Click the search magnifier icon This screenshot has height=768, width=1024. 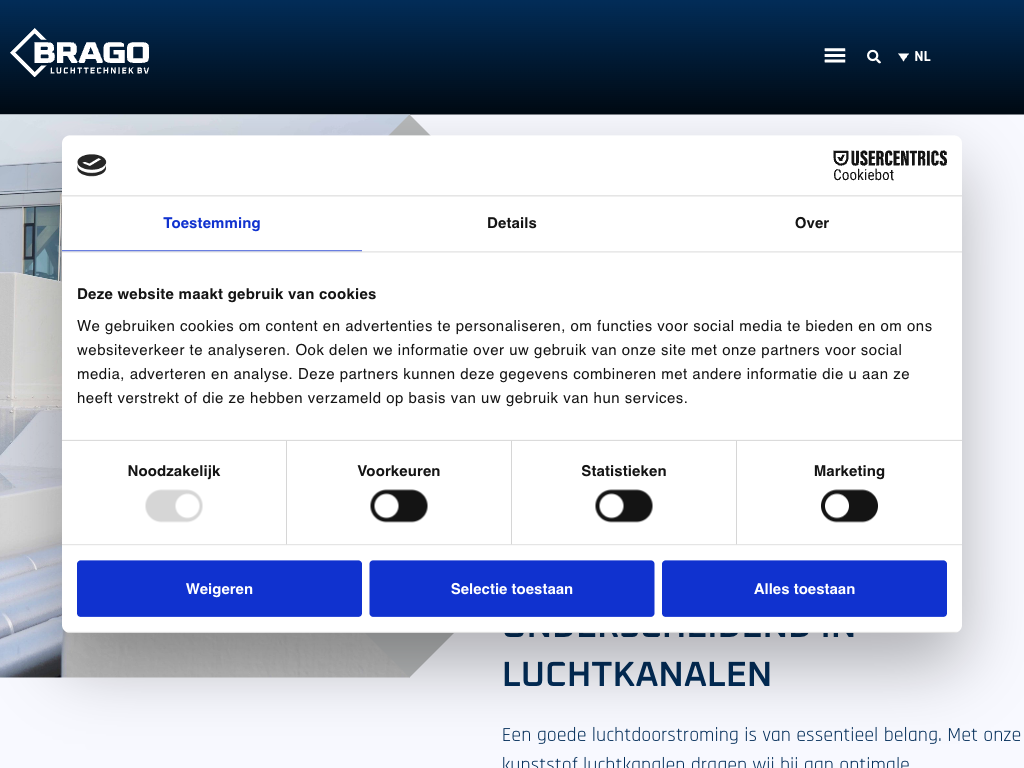[x=874, y=57]
